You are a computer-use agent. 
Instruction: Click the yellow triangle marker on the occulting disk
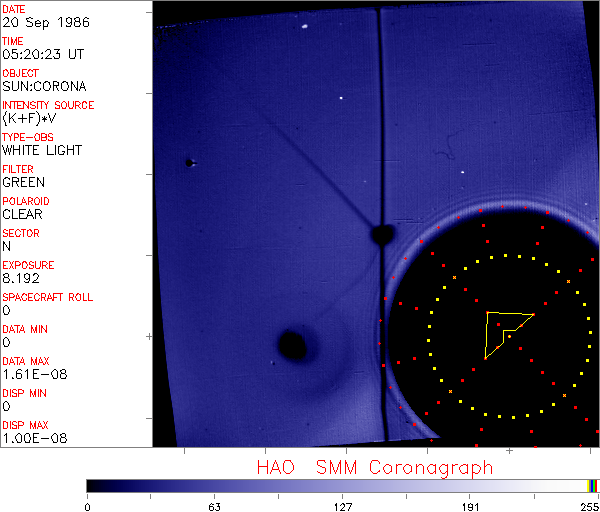pos(503,330)
